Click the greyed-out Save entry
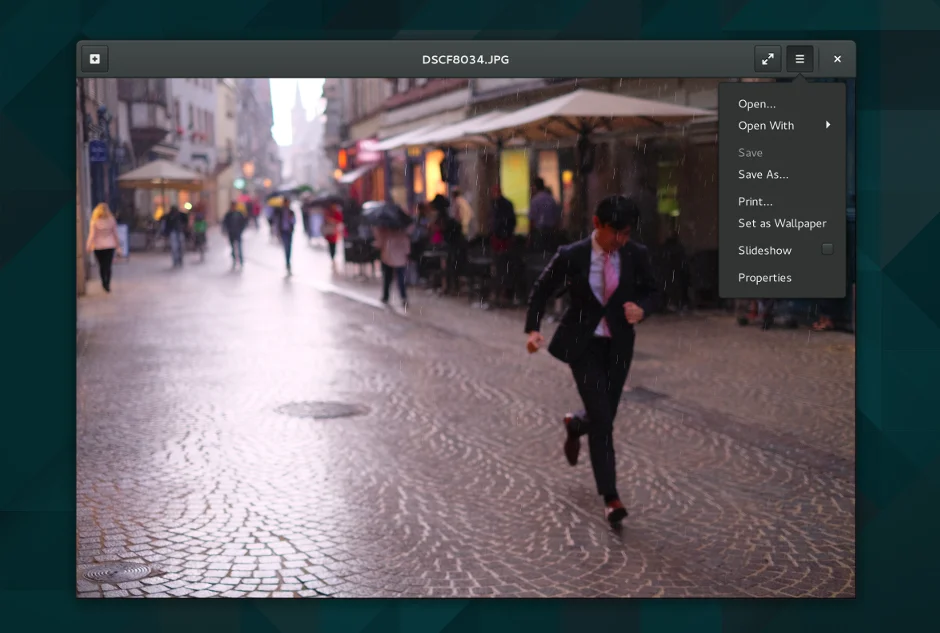 [x=750, y=153]
